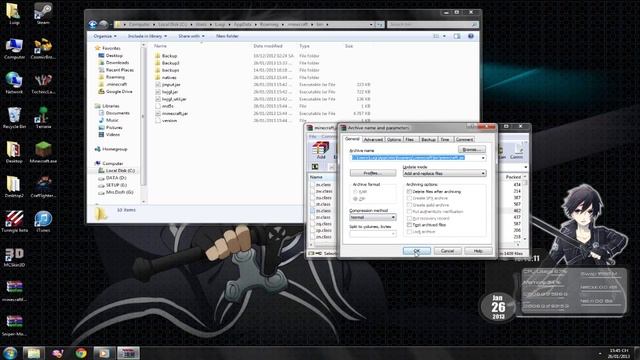
Task: Open the Organize menu in Explorer
Action: point(104,36)
